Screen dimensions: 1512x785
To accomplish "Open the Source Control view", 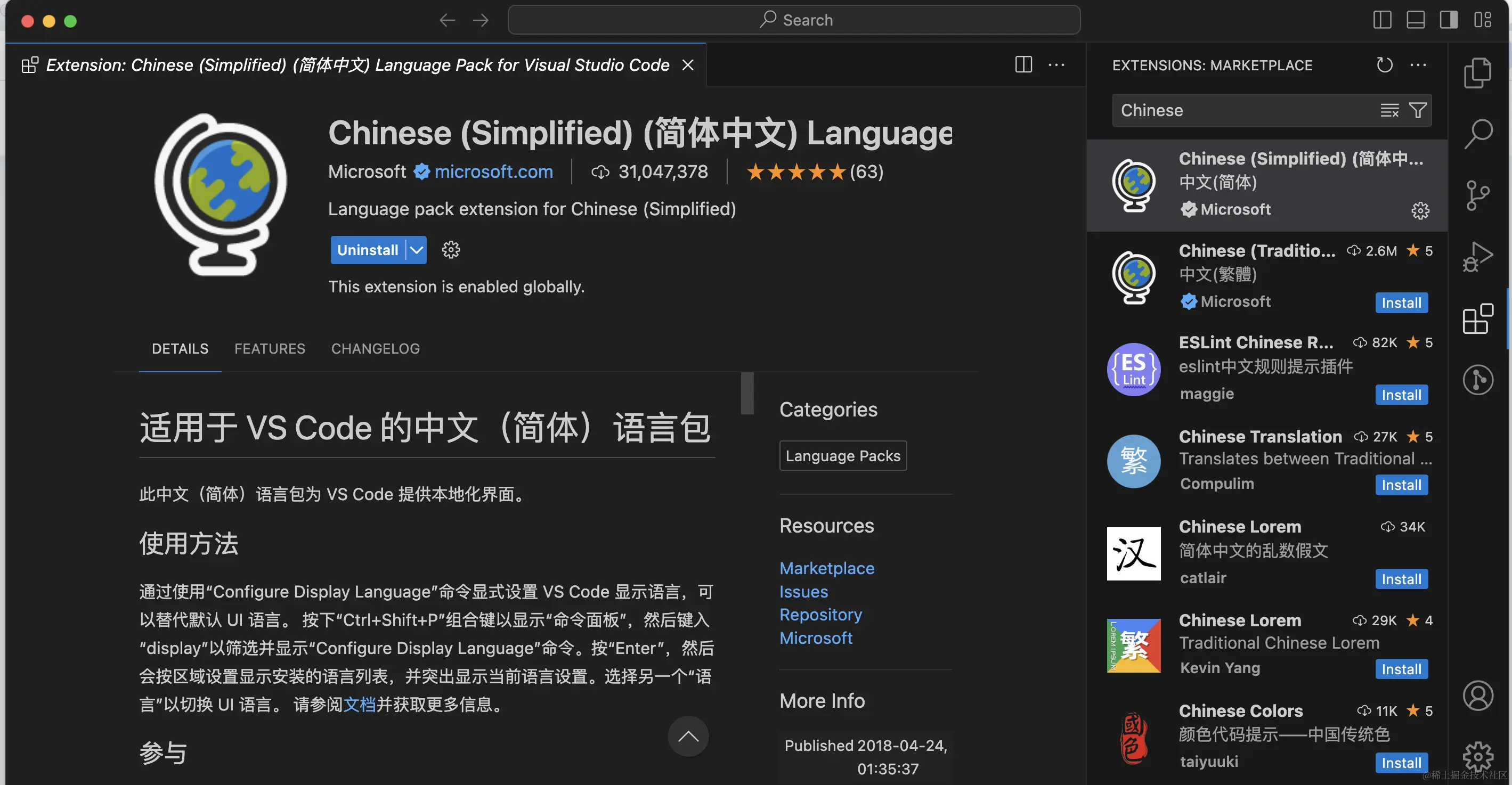I will pos(1478,195).
